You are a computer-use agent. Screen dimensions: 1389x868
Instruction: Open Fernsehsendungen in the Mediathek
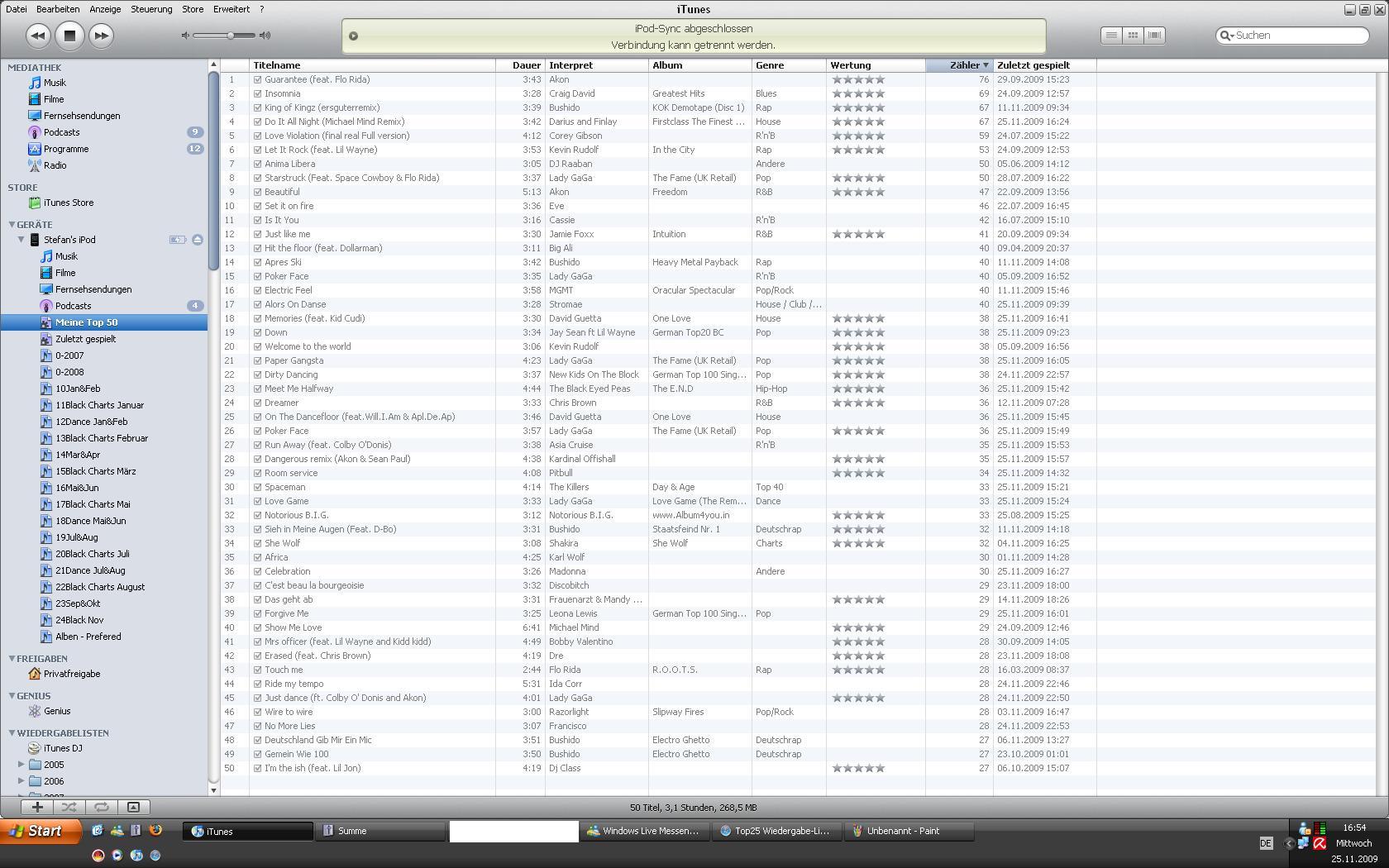coord(82,116)
